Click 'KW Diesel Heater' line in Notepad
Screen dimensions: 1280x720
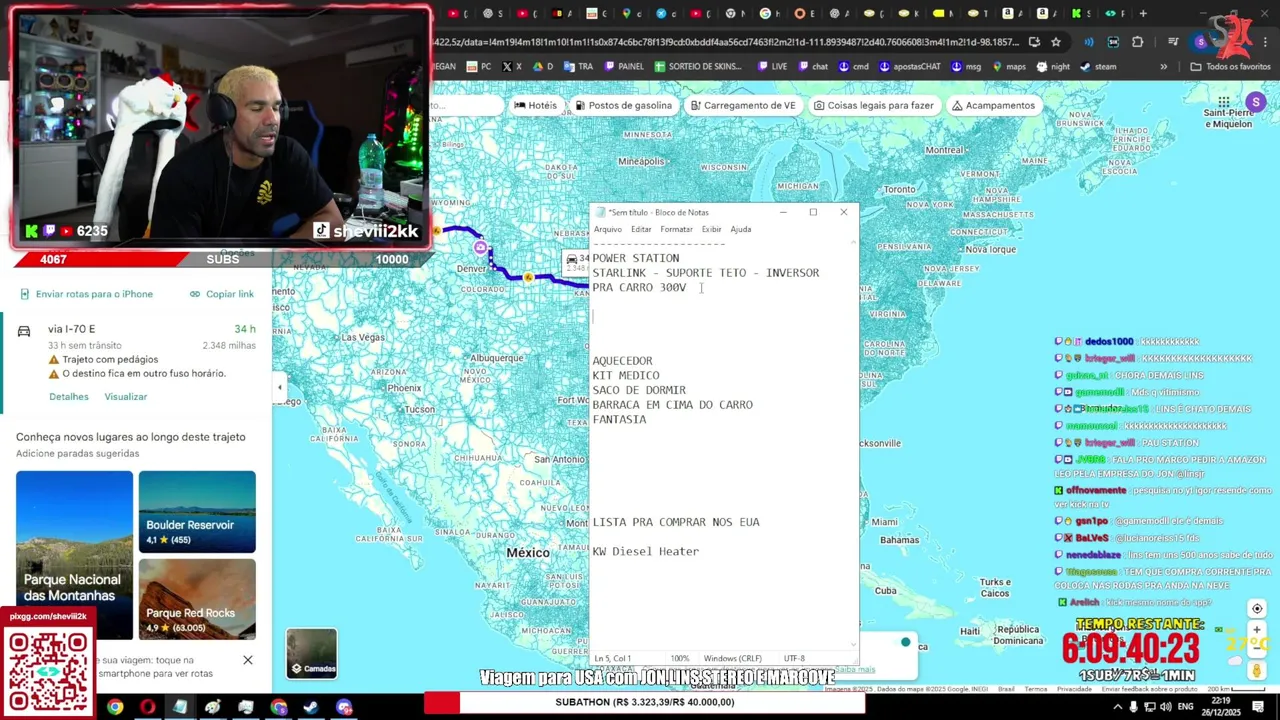[x=645, y=551]
